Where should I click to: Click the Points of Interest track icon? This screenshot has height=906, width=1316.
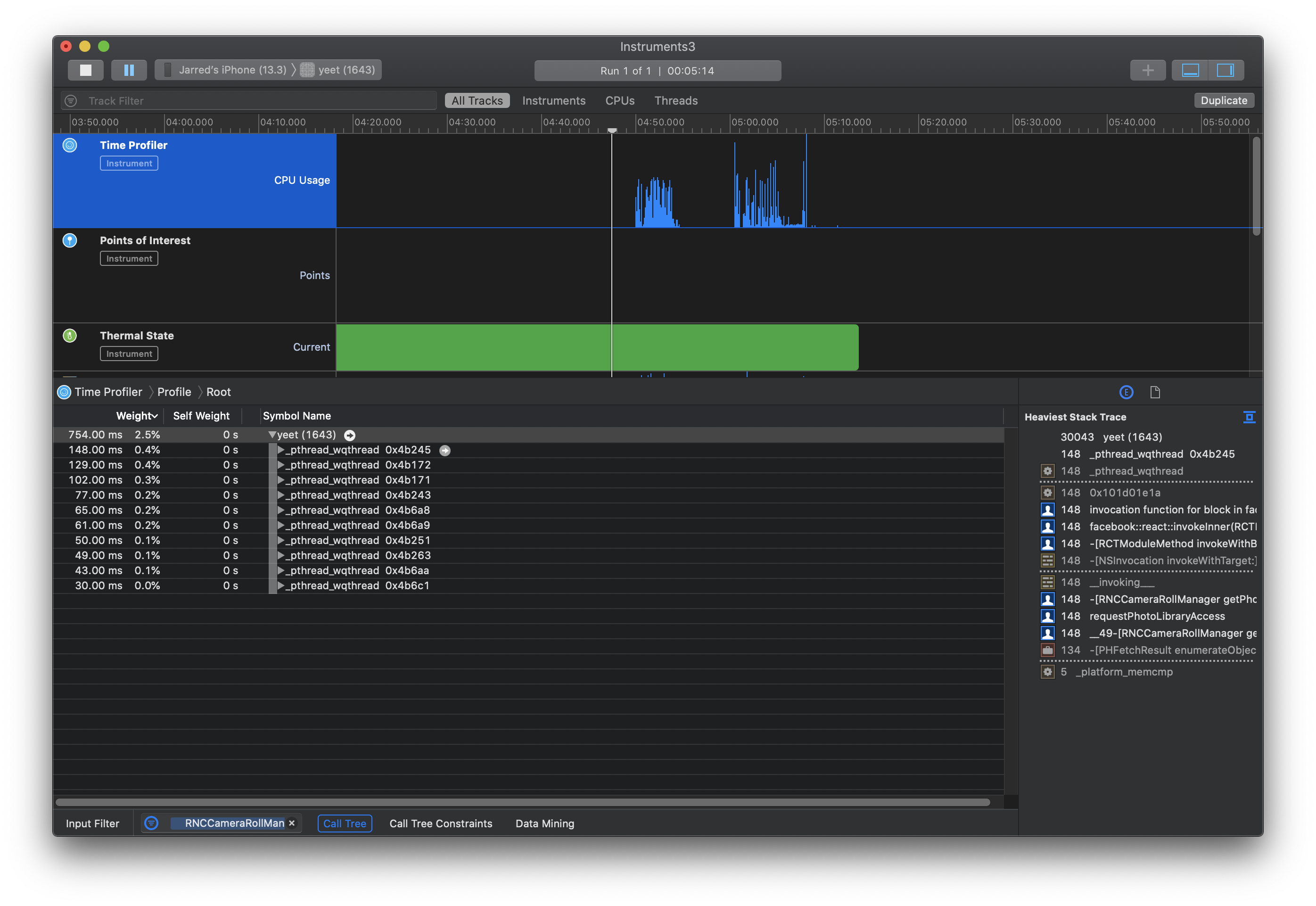[x=70, y=241]
